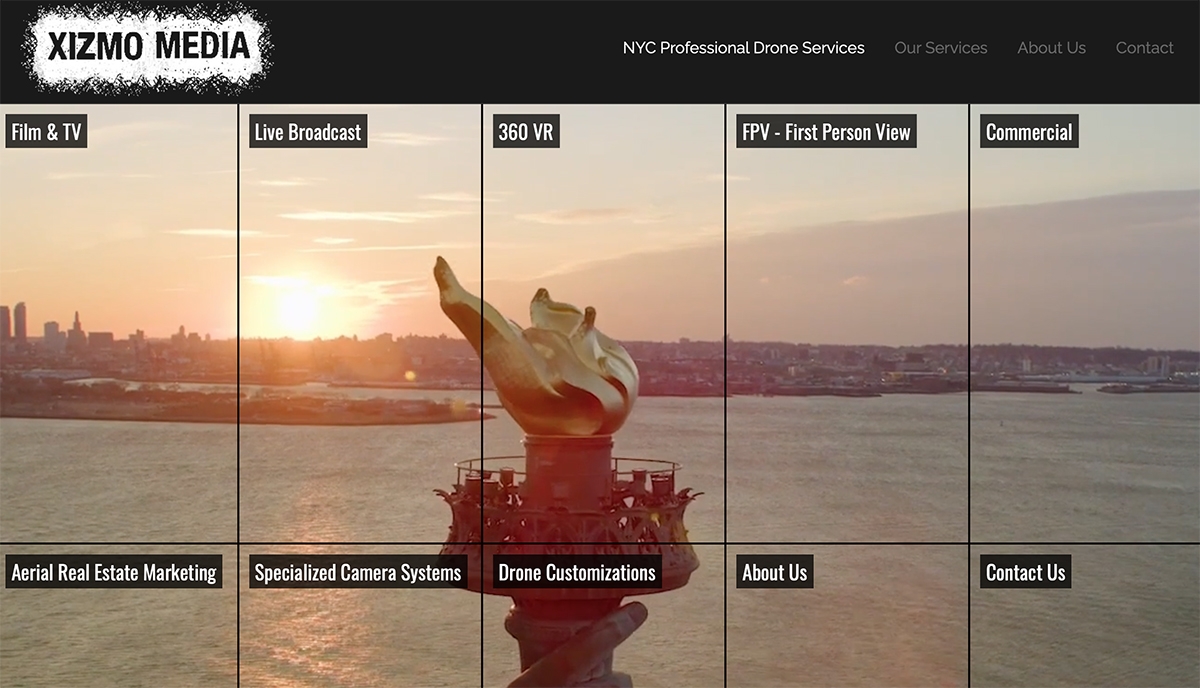Open Aerial Real Estate Marketing
The width and height of the screenshot is (1200, 688).
[114, 572]
